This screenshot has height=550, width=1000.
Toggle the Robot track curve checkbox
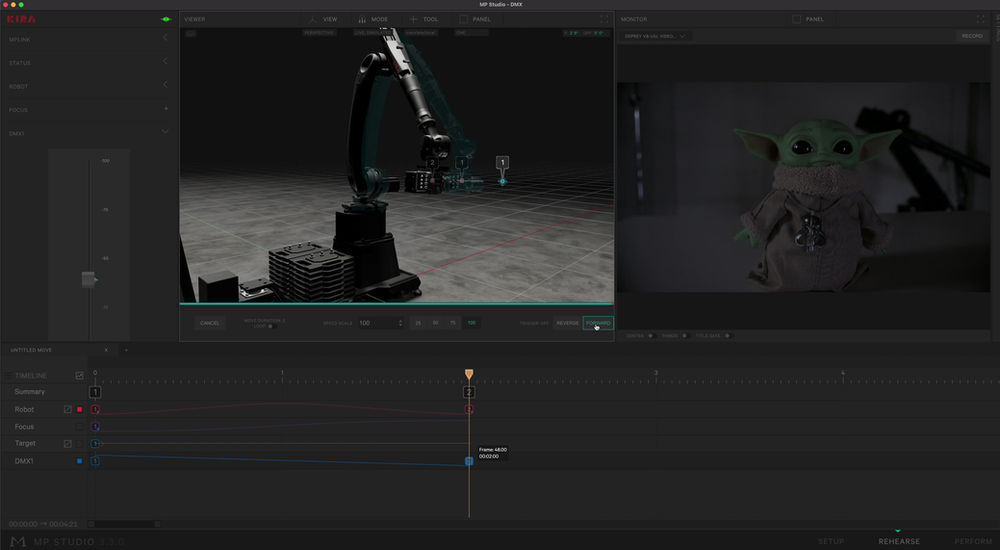(68, 410)
